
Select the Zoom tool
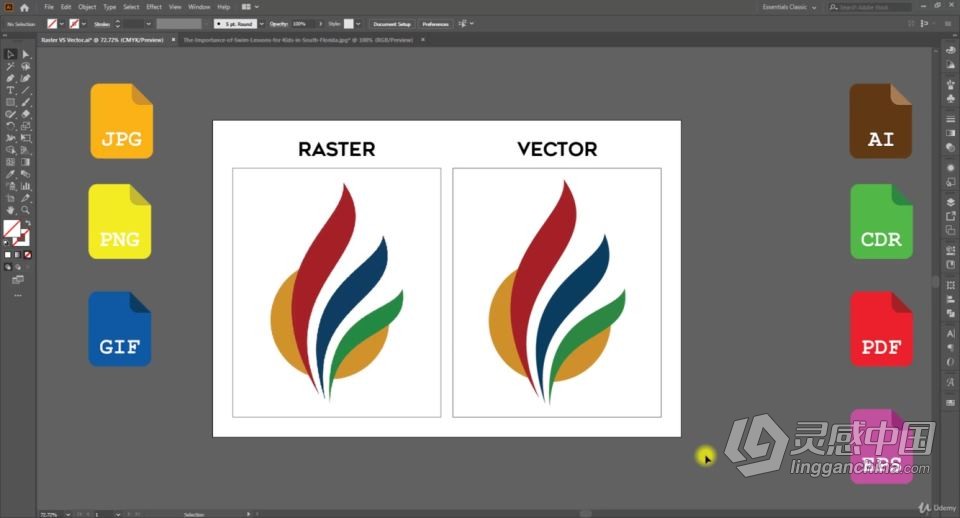tap(26, 210)
